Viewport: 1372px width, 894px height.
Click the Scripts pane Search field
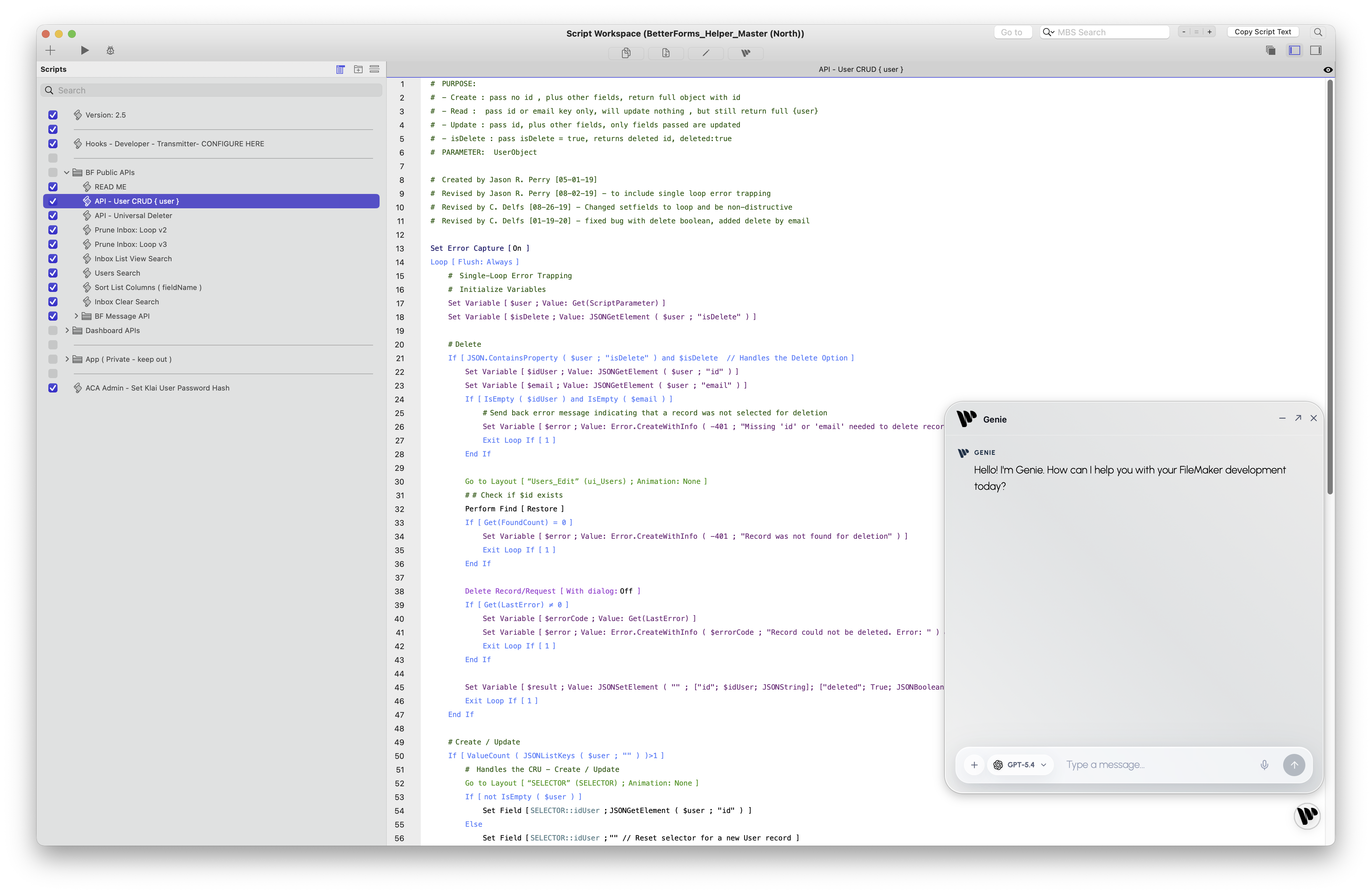point(212,90)
